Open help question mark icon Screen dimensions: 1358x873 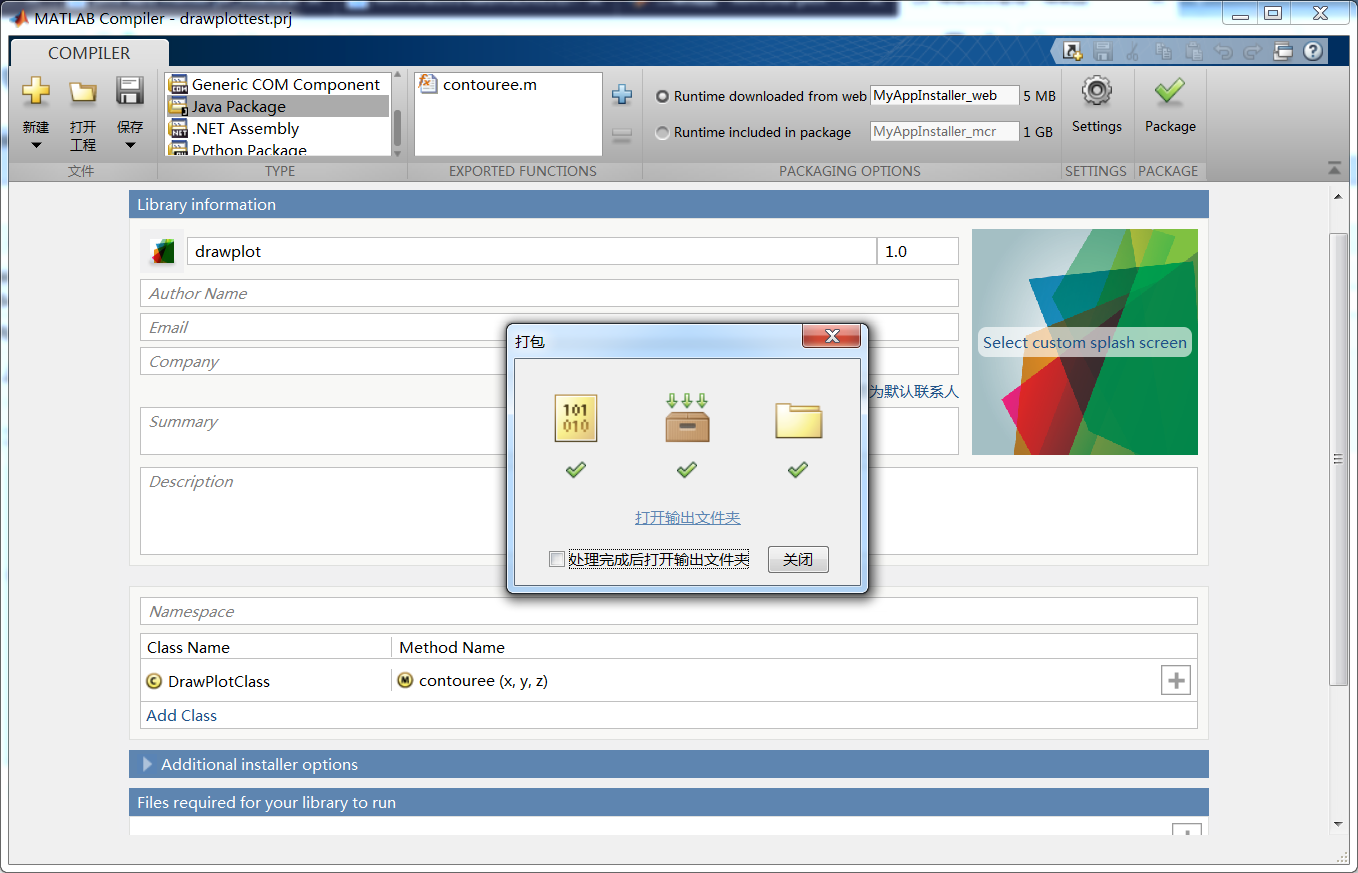pos(1313,51)
